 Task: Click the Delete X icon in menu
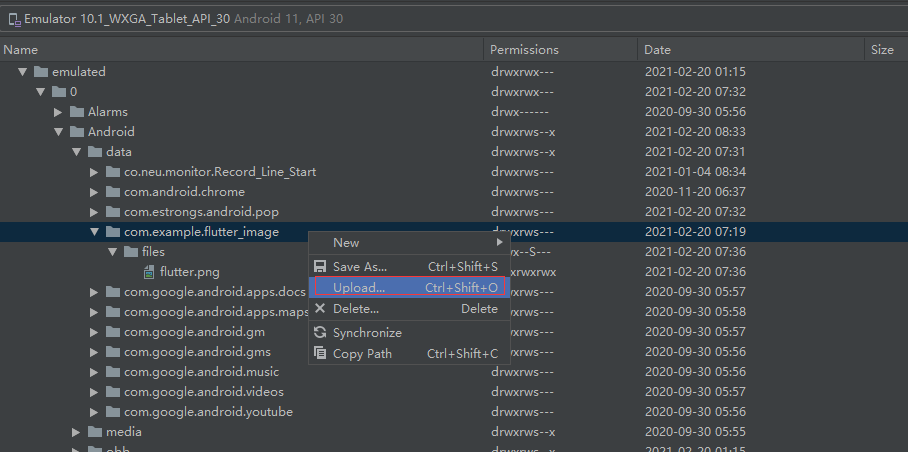coord(320,308)
